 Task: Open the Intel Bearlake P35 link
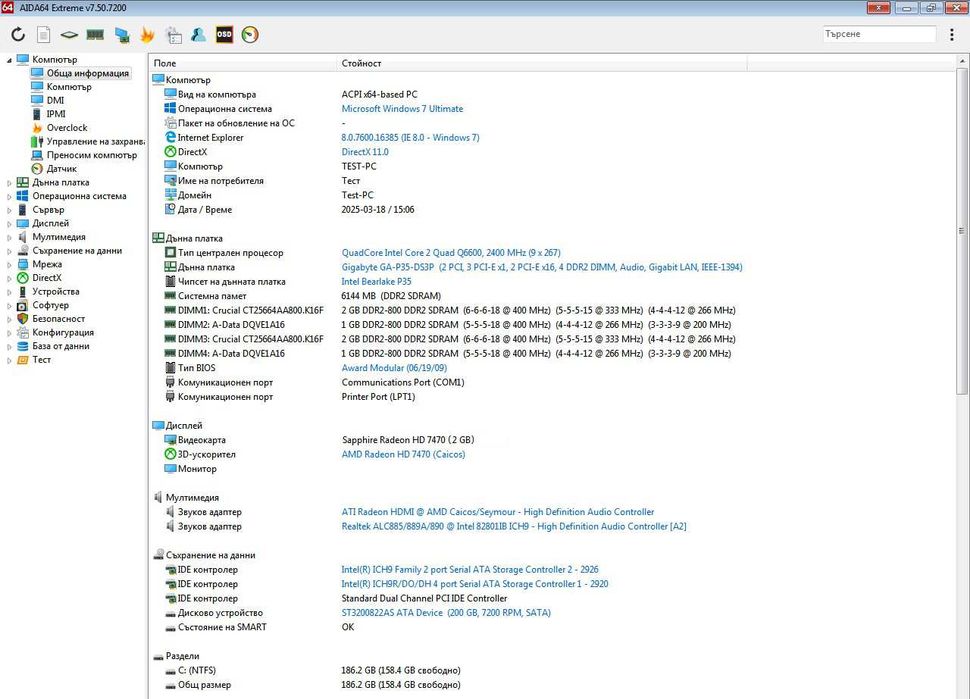(376, 281)
